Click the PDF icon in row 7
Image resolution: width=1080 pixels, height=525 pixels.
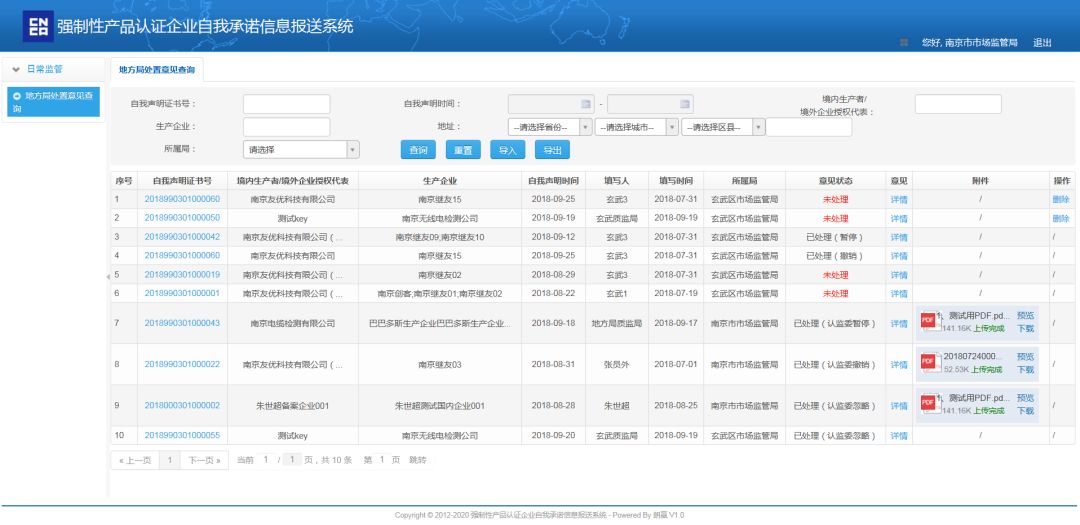pyautogui.click(x=928, y=320)
